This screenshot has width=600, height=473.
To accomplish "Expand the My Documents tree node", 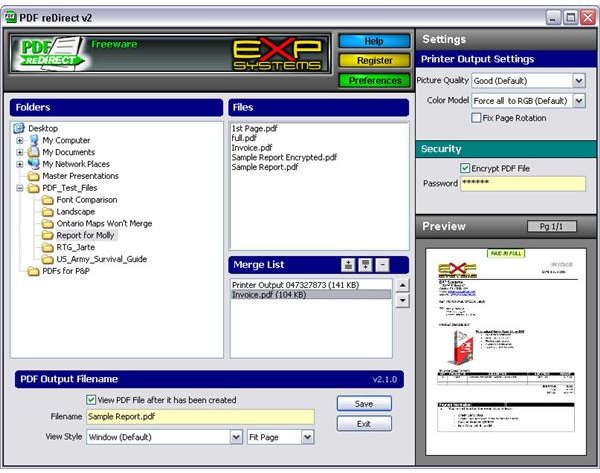I will (x=20, y=152).
